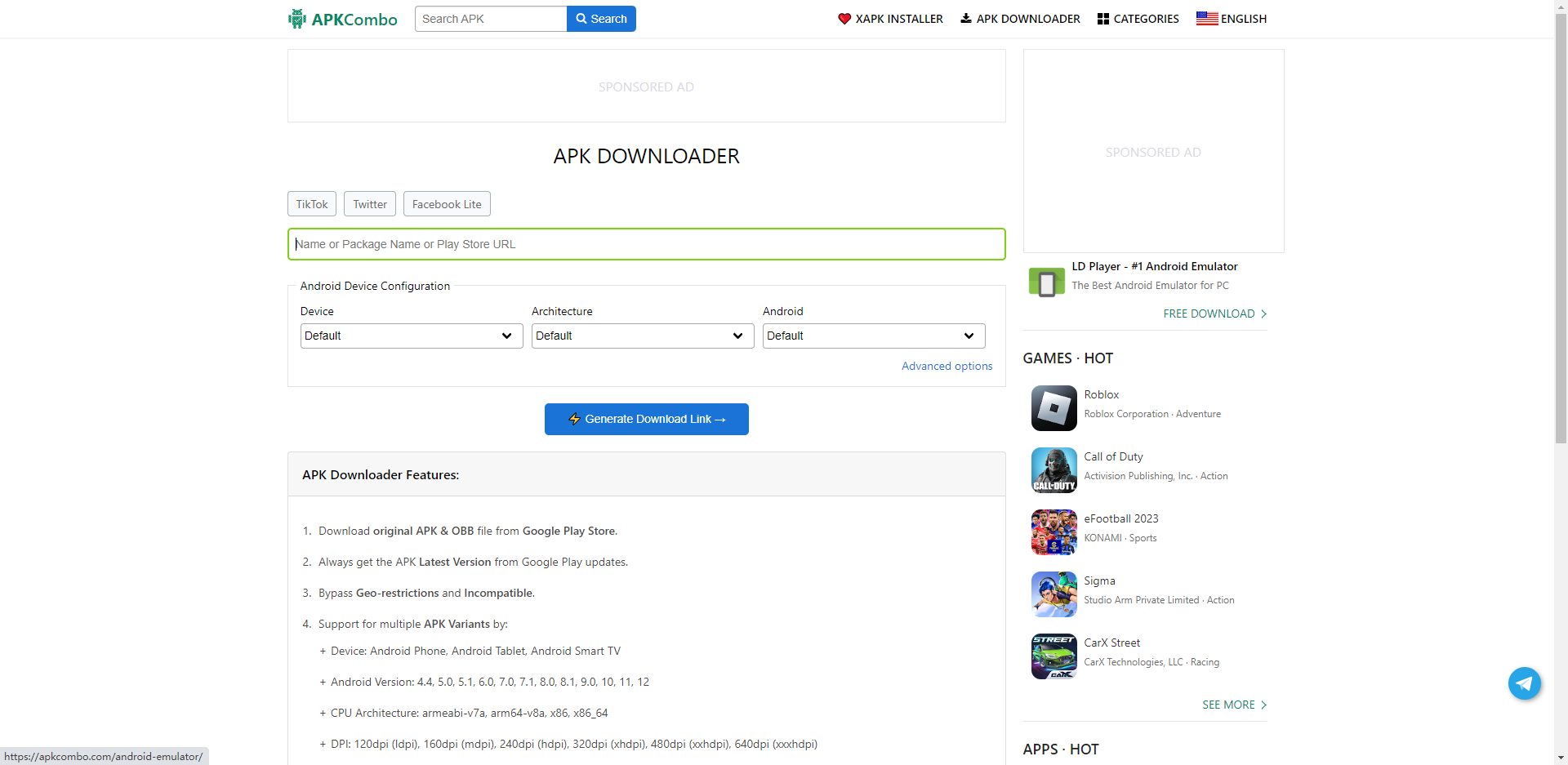
Task: Click the Search button
Action: click(x=601, y=19)
